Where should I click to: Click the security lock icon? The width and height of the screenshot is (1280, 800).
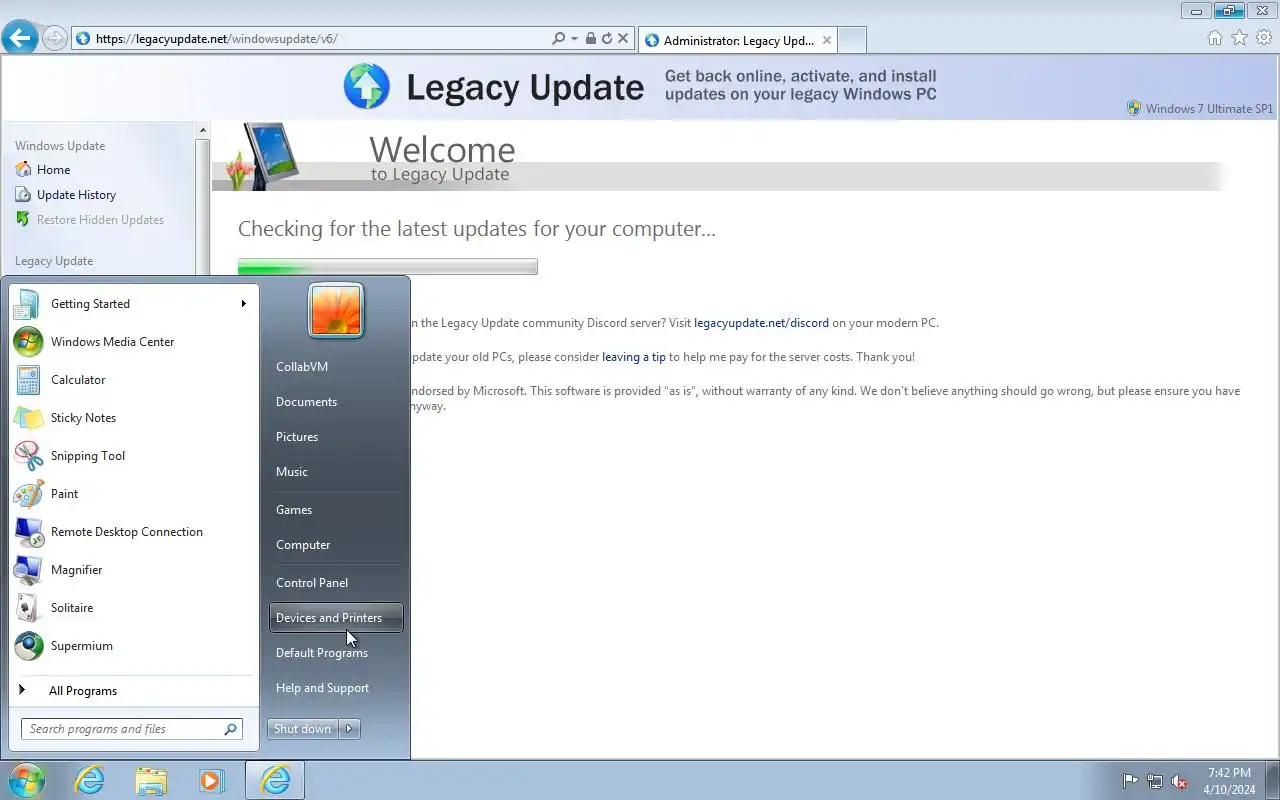click(591, 39)
